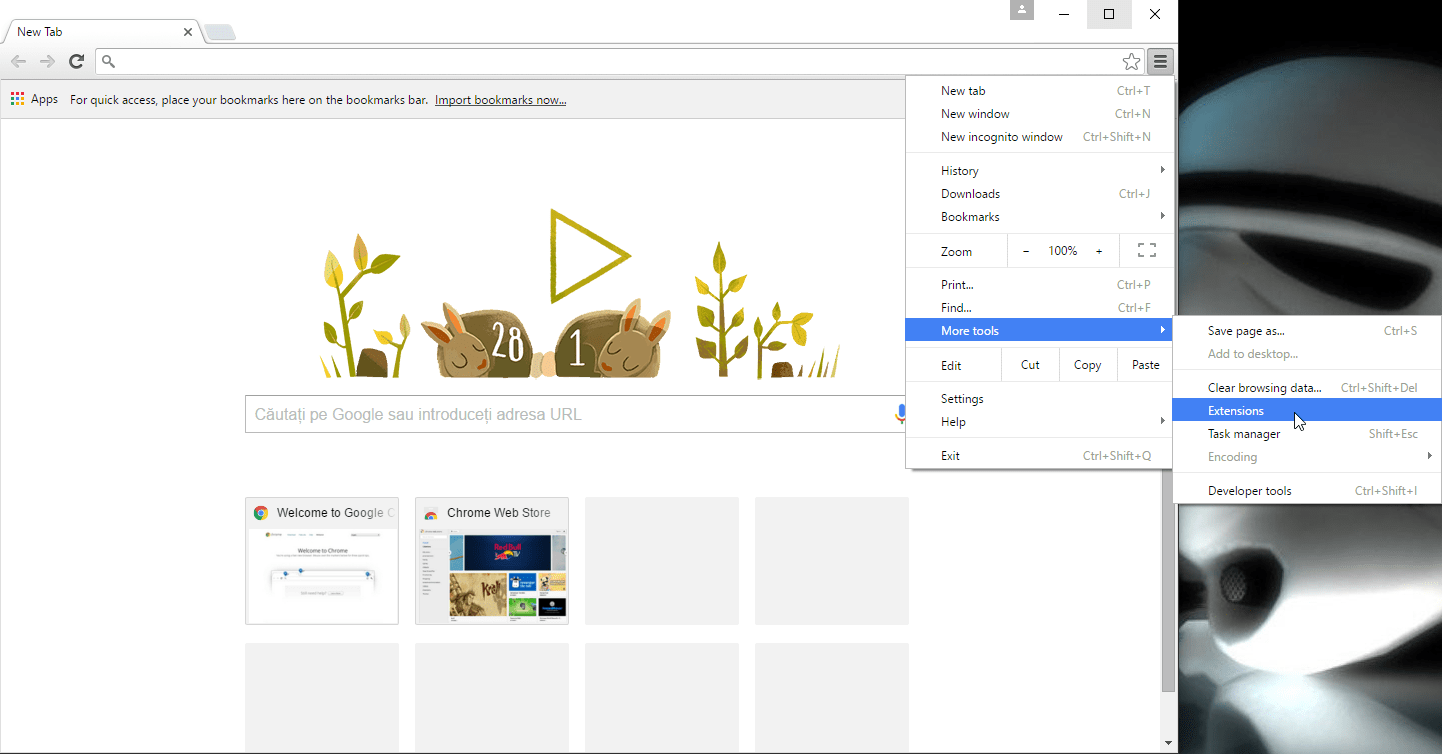This screenshot has height=754, width=1442.
Task: Increase zoom with the plus button
Action: tap(1099, 251)
